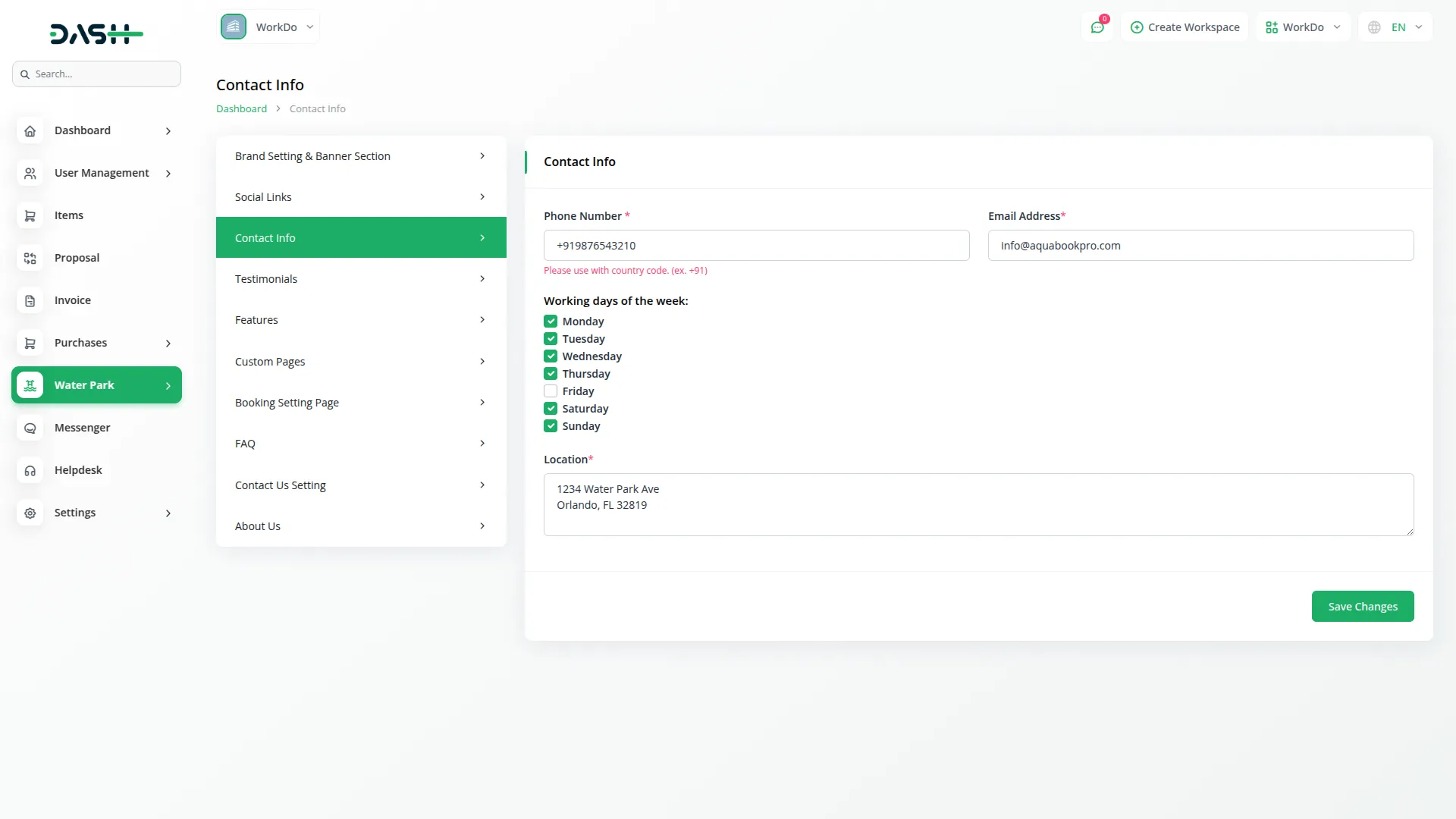This screenshot has width=1456, height=819.
Task: Click the Proposal icon in sidebar
Action: pos(30,259)
